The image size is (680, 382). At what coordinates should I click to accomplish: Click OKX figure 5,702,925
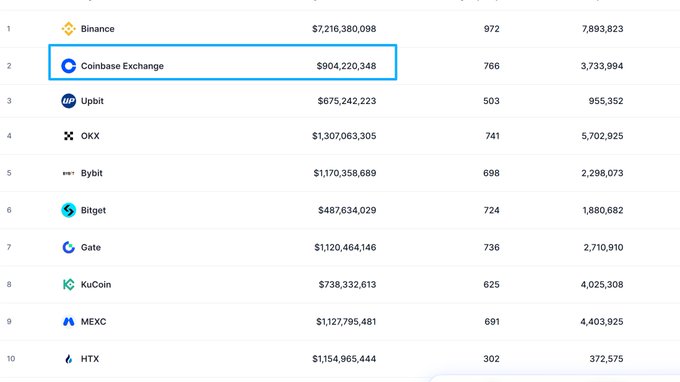[602, 136]
